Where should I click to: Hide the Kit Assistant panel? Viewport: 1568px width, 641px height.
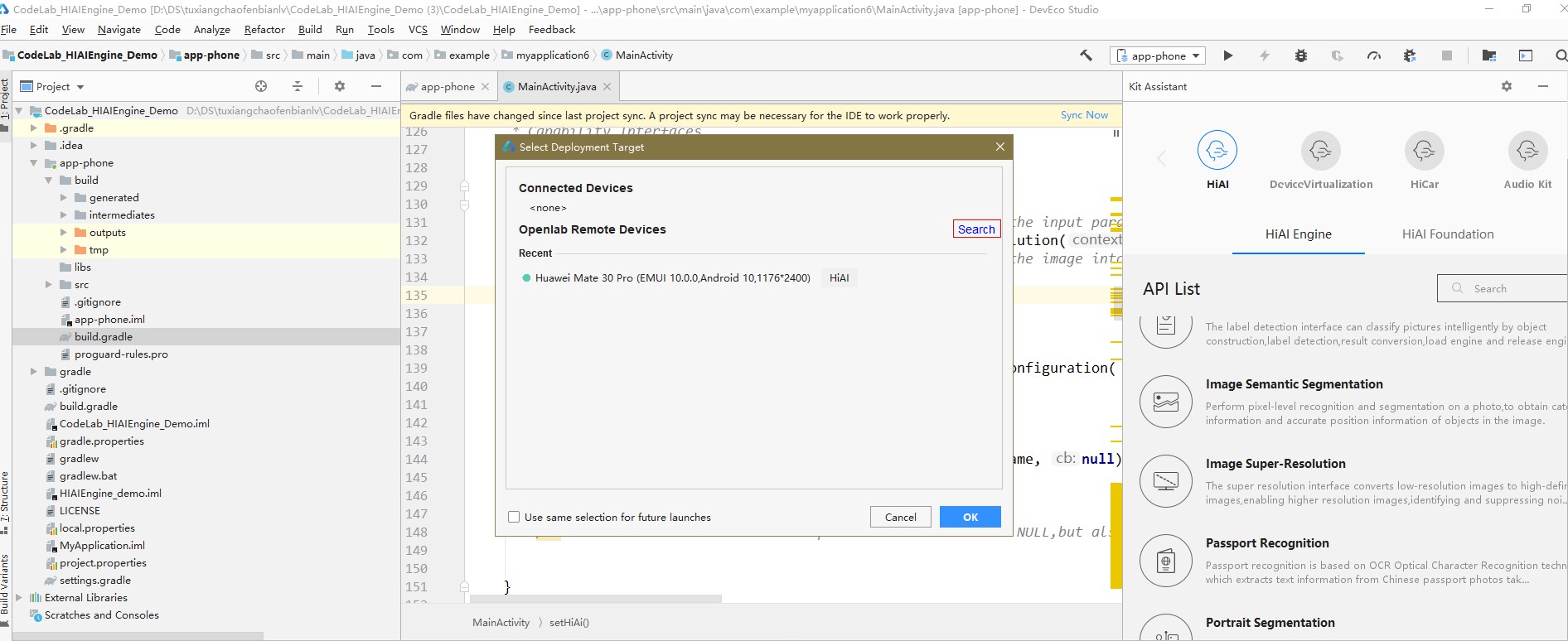(x=1543, y=86)
